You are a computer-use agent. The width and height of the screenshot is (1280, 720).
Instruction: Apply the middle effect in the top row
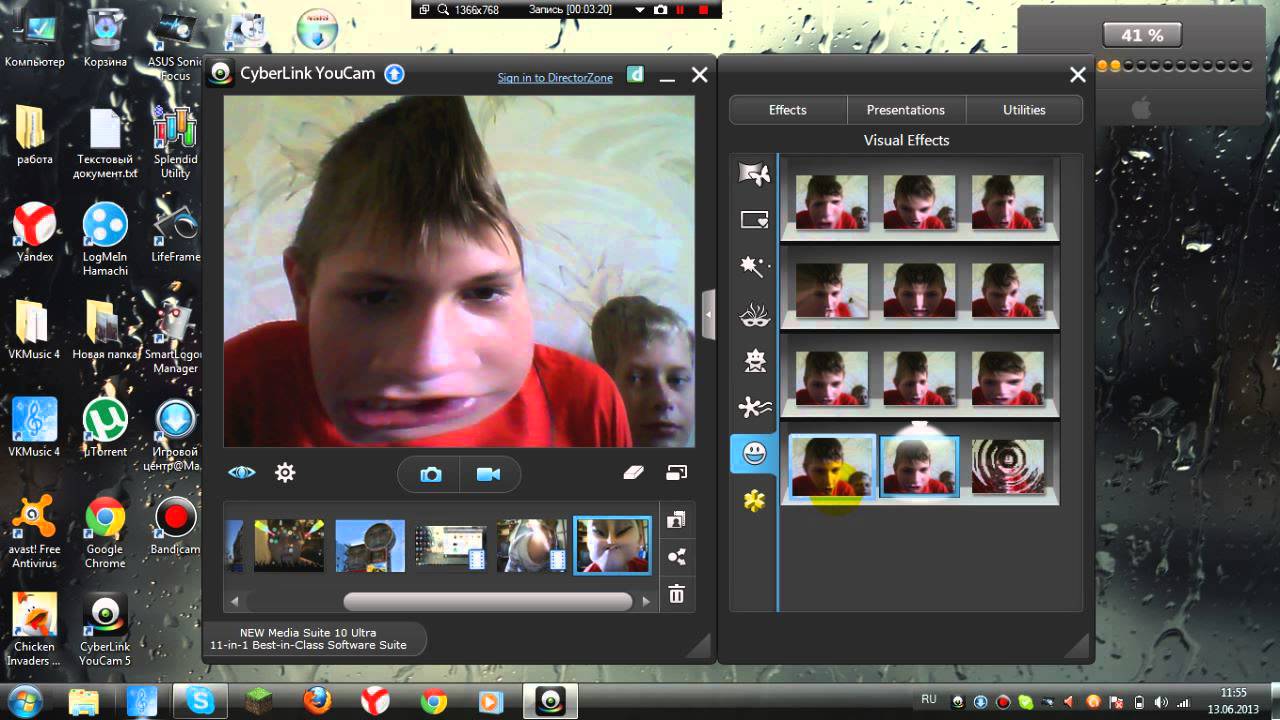[x=920, y=203]
